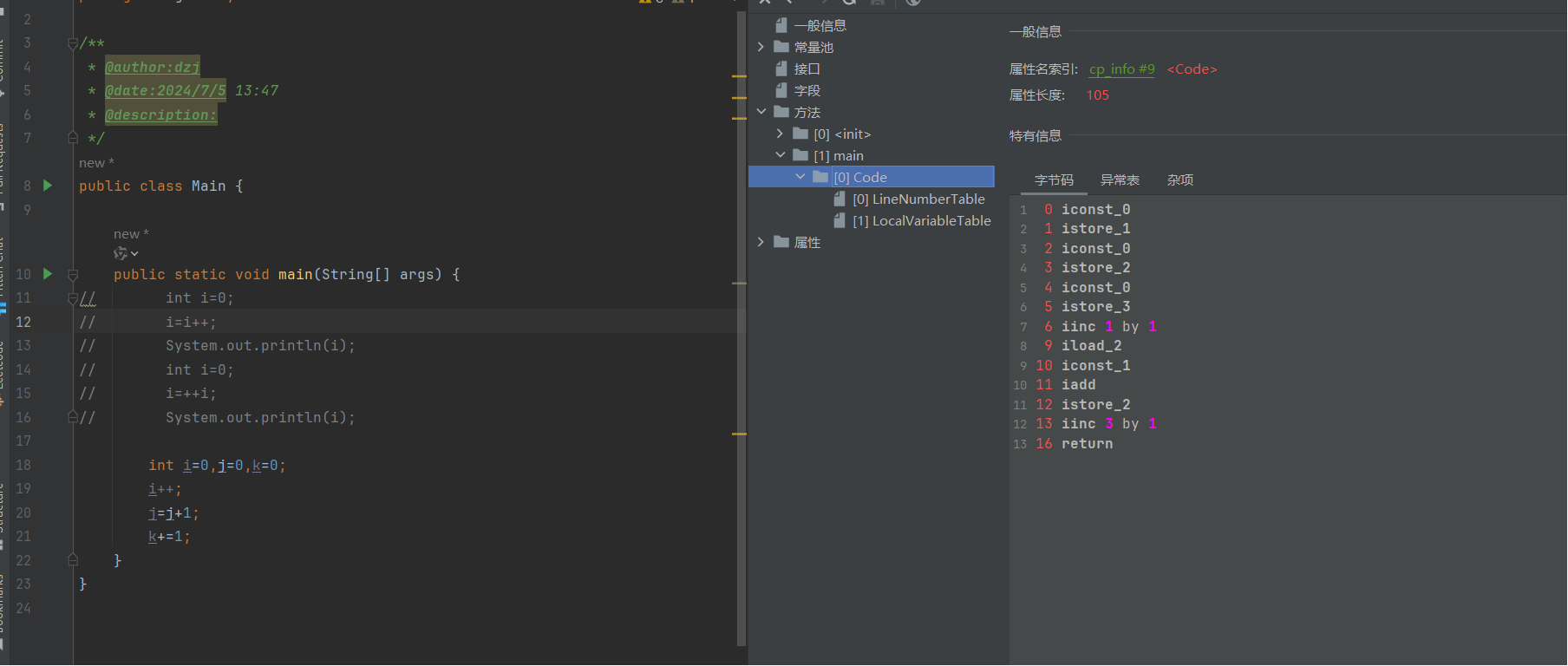Click the 'iload_2' bytecode instruction
This screenshot has height=666, width=1568.
1091,345
